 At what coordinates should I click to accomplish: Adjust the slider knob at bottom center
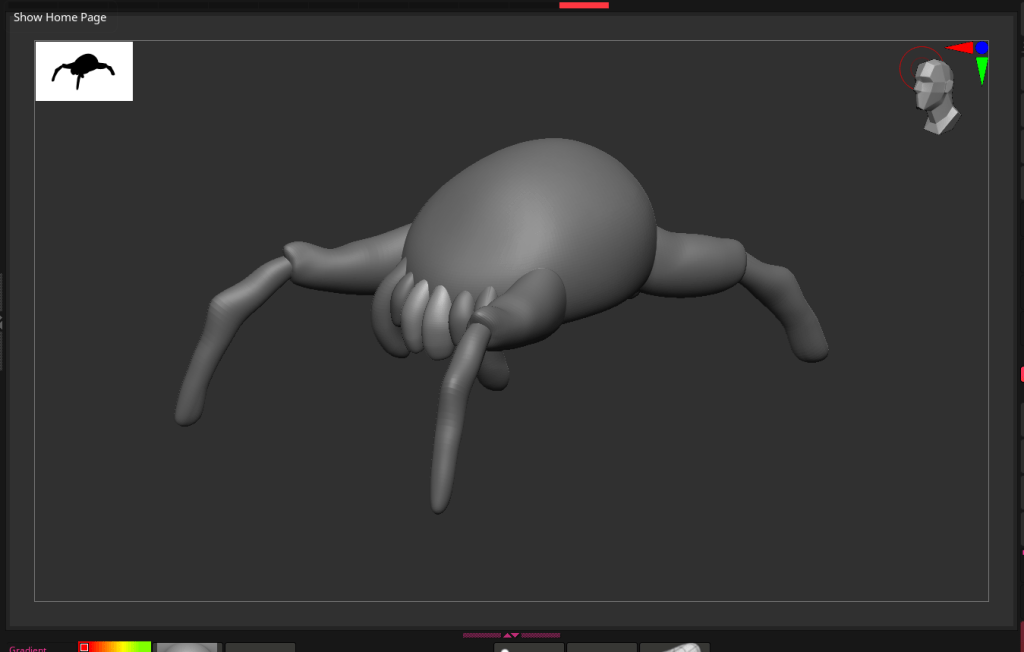(506, 649)
